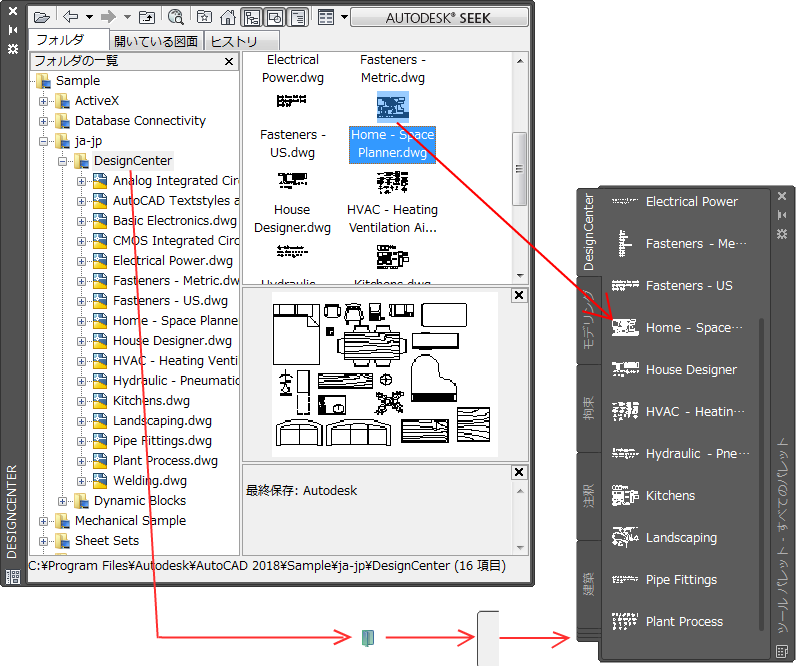797x666 pixels.
Task: Click the palette icon below DESIGNCENTER title
Action: click(x=13, y=577)
